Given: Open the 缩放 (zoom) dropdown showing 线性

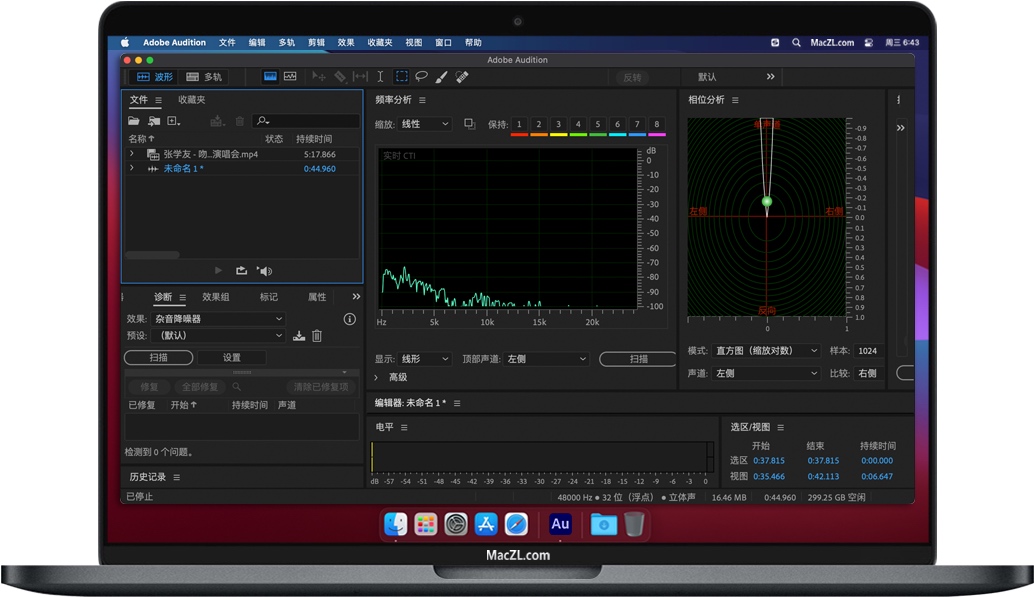Looking at the screenshot, I should [423, 124].
